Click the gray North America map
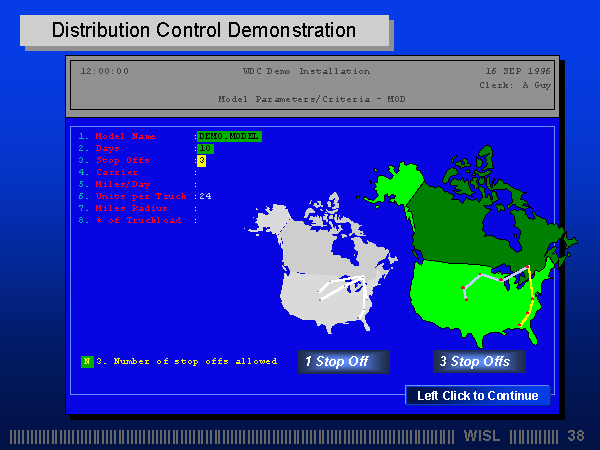The width and height of the screenshot is (600, 450). [x=321, y=264]
